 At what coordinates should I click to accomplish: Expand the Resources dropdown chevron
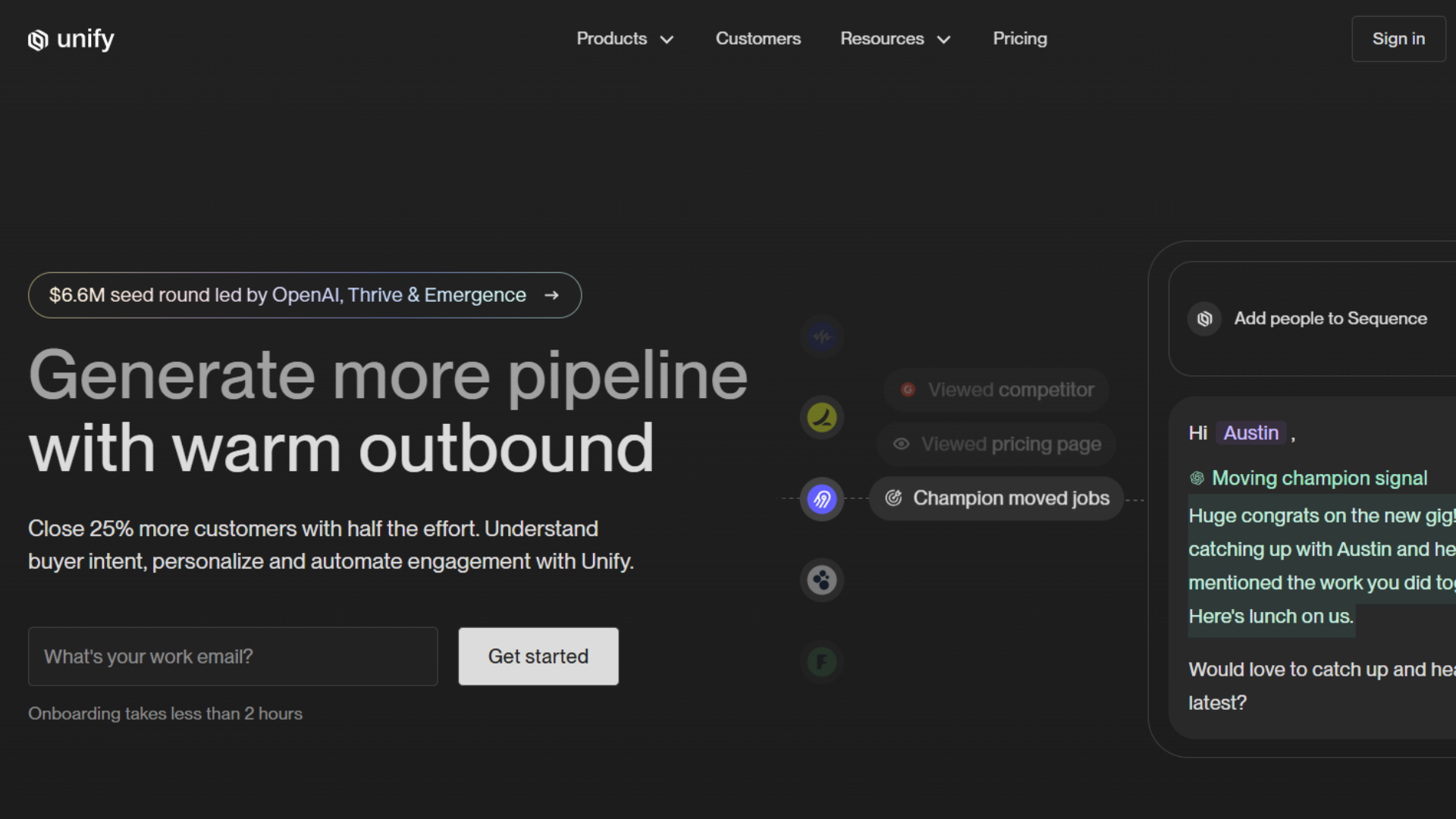943,39
